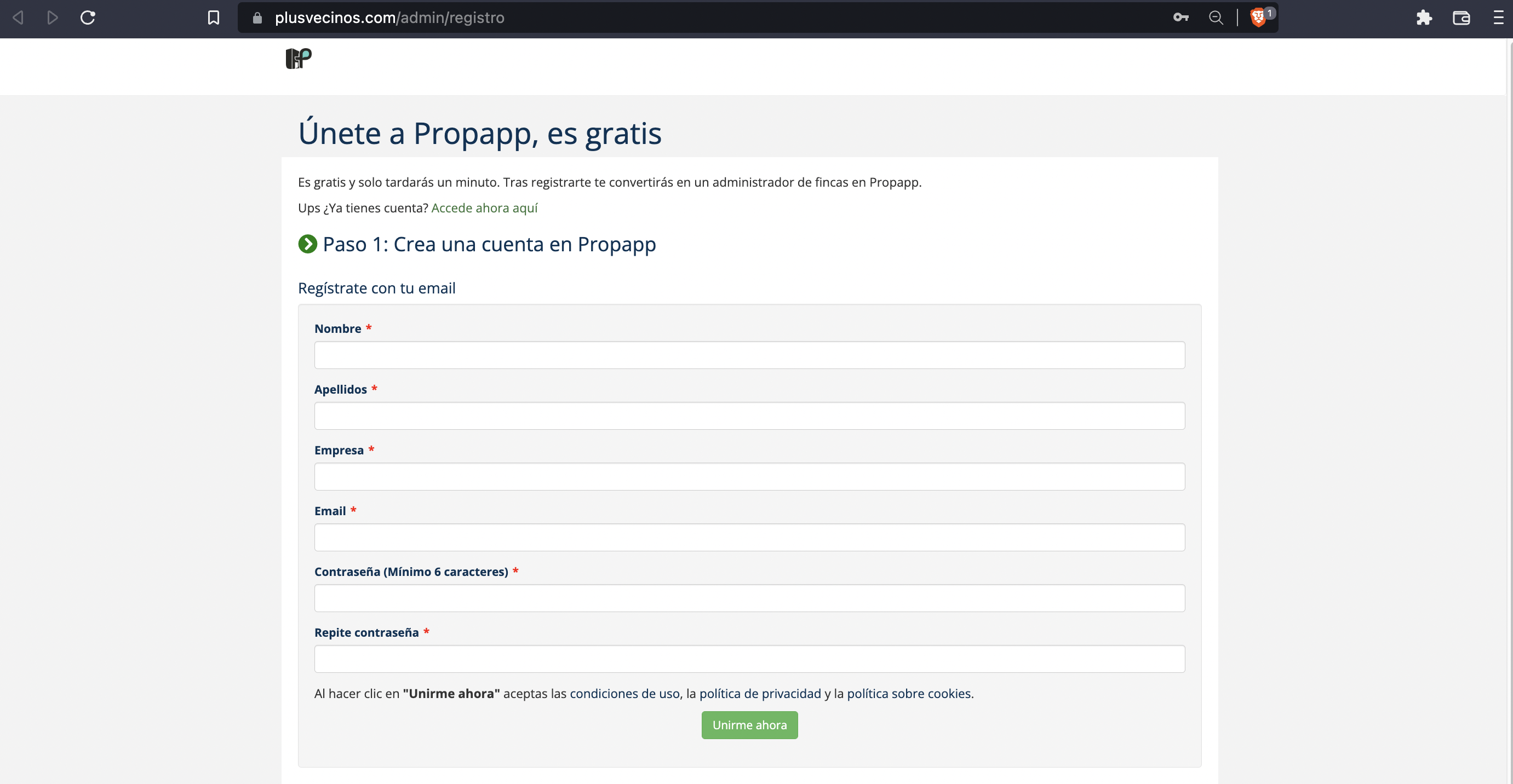Click the address bar URL plusvecinos.com/admin/registro
The width and height of the screenshot is (1513, 784).
tap(389, 18)
